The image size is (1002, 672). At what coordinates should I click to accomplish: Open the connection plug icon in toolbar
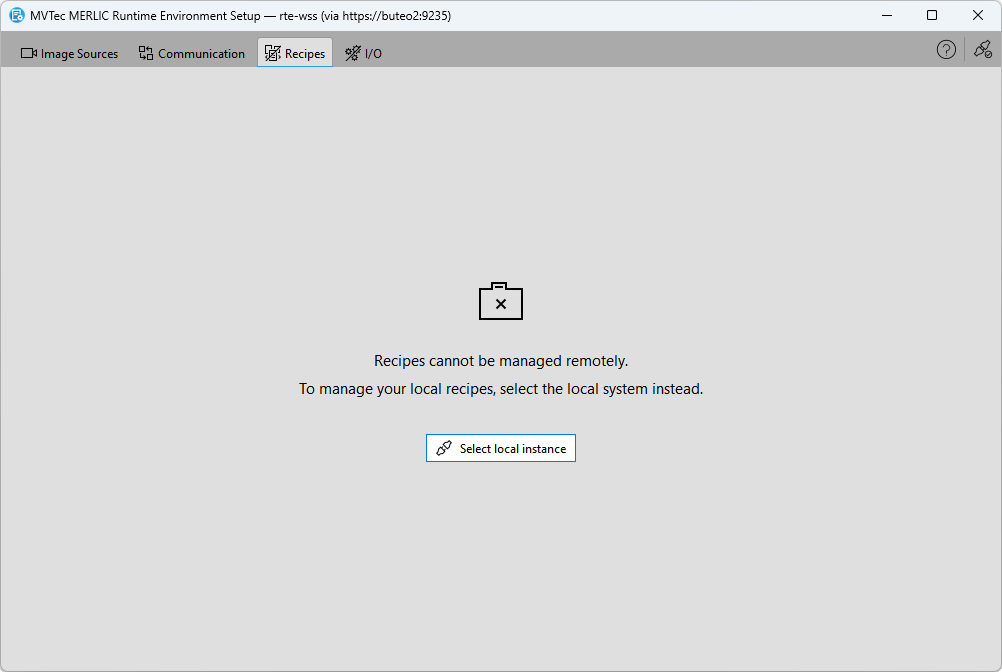tap(983, 50)
